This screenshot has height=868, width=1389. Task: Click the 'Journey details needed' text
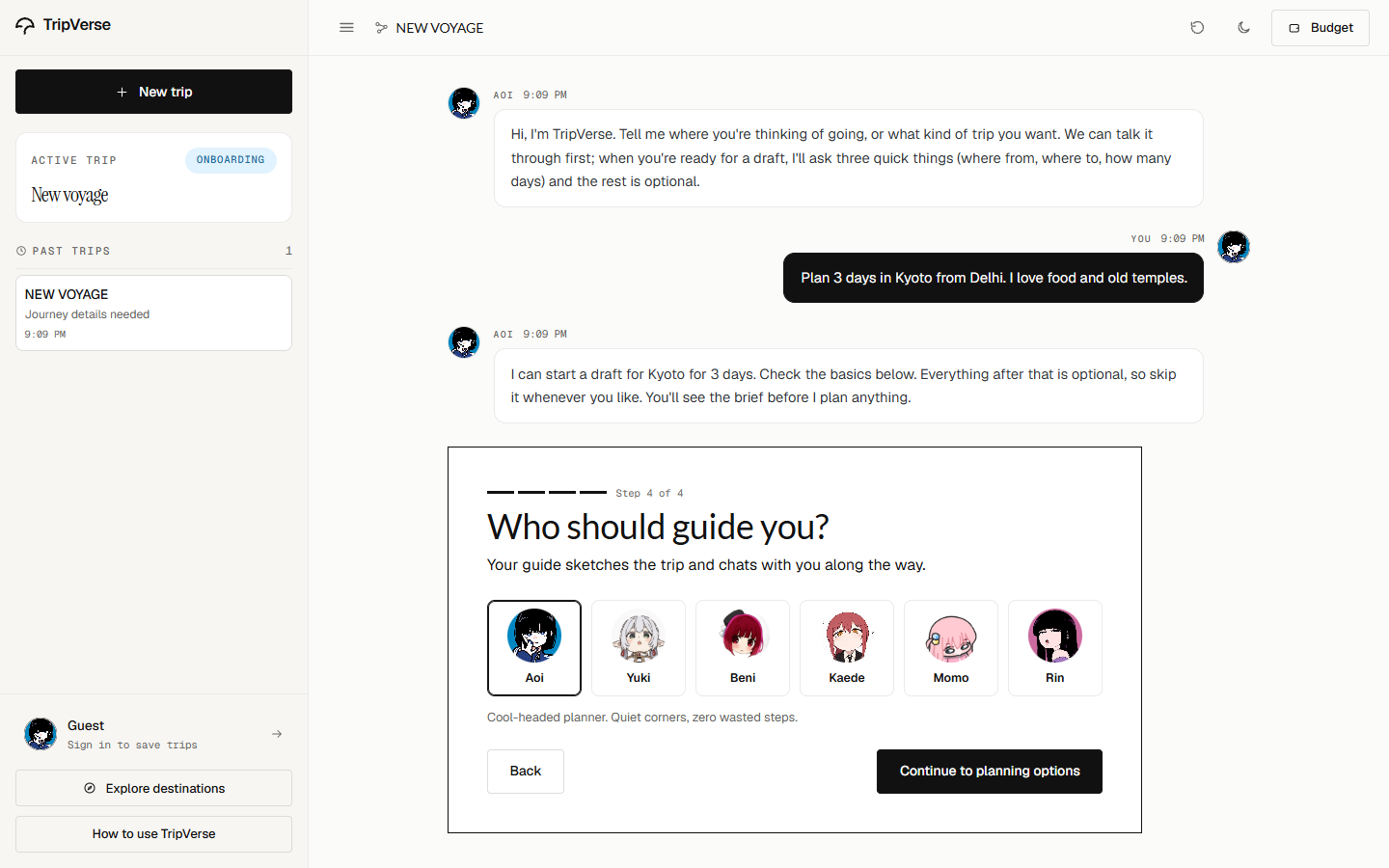tap(87, 314)
